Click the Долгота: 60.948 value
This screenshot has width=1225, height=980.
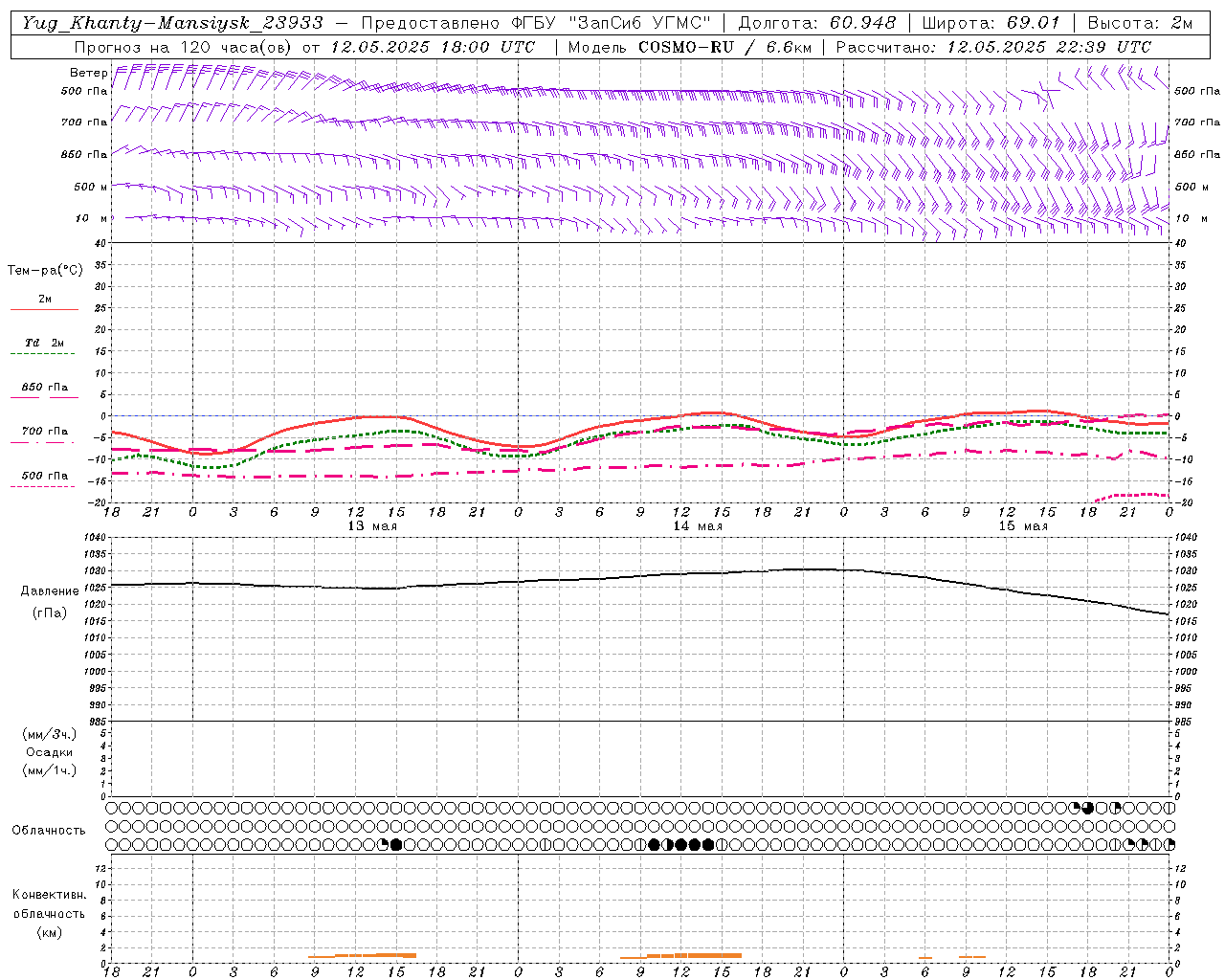coord(817,23)
